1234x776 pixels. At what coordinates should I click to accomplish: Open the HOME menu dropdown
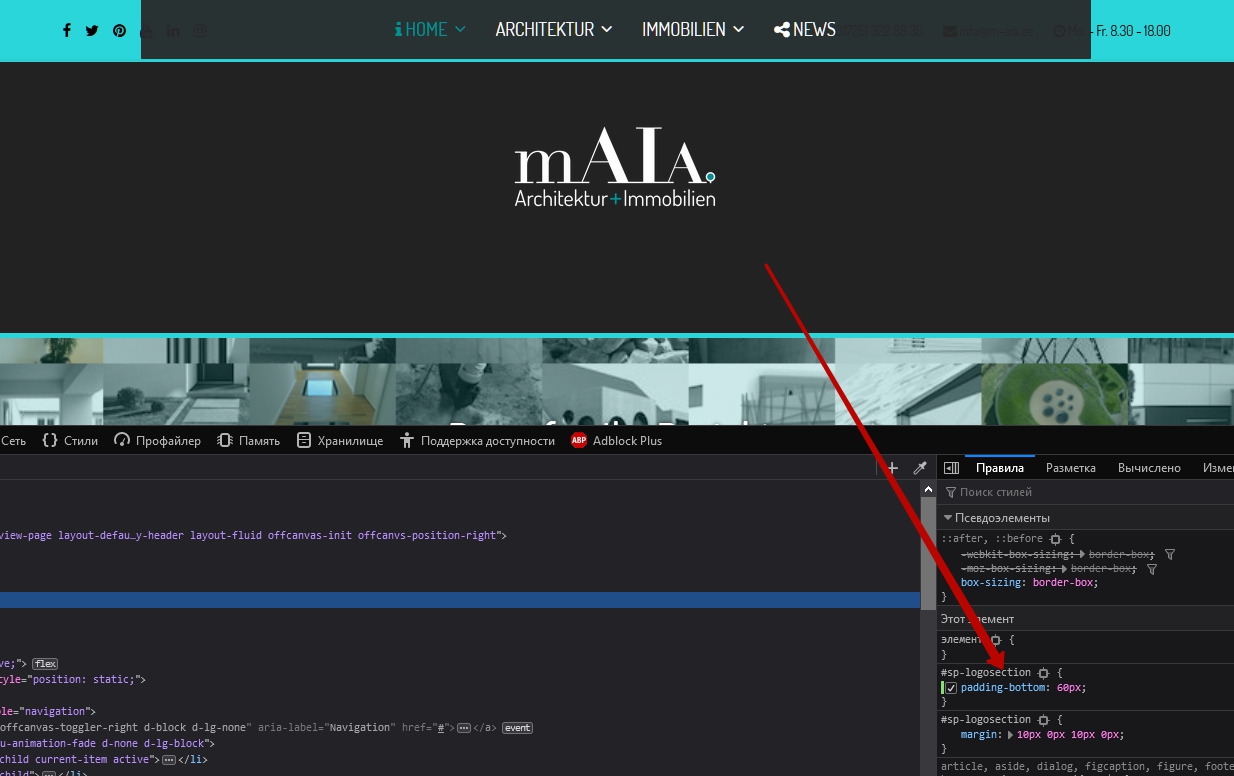pos(430,30)
